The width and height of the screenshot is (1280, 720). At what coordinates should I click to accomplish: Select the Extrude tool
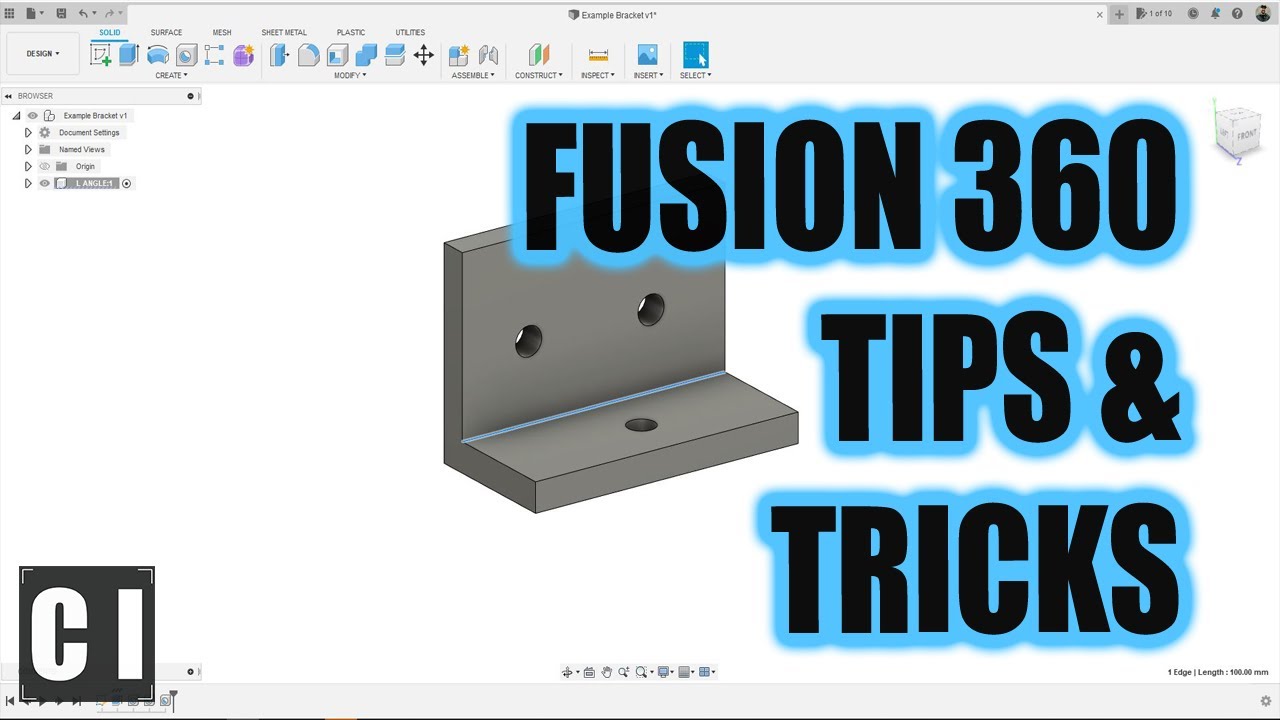tap(129, 55)
